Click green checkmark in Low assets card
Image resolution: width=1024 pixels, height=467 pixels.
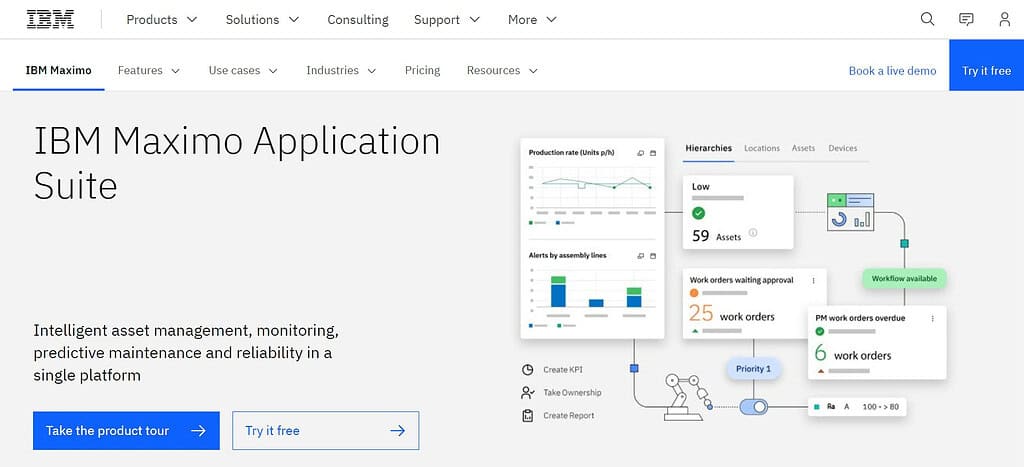698,213
